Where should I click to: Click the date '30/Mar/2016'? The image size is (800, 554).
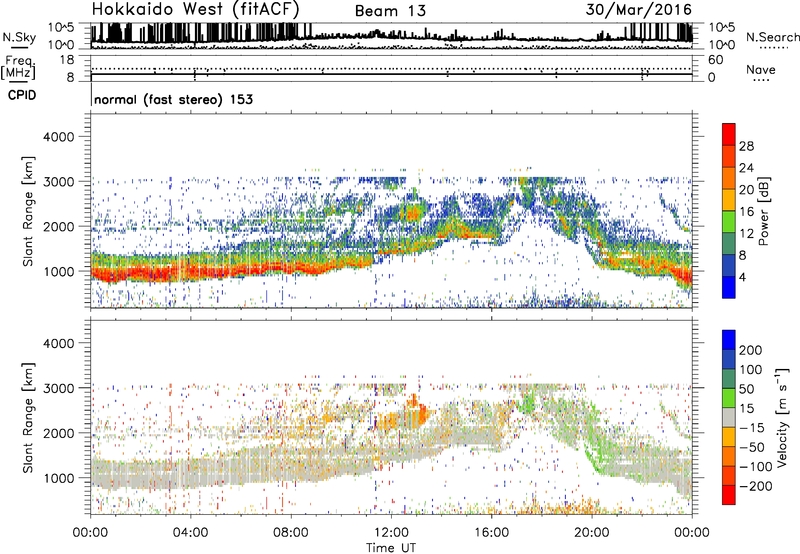638,9
